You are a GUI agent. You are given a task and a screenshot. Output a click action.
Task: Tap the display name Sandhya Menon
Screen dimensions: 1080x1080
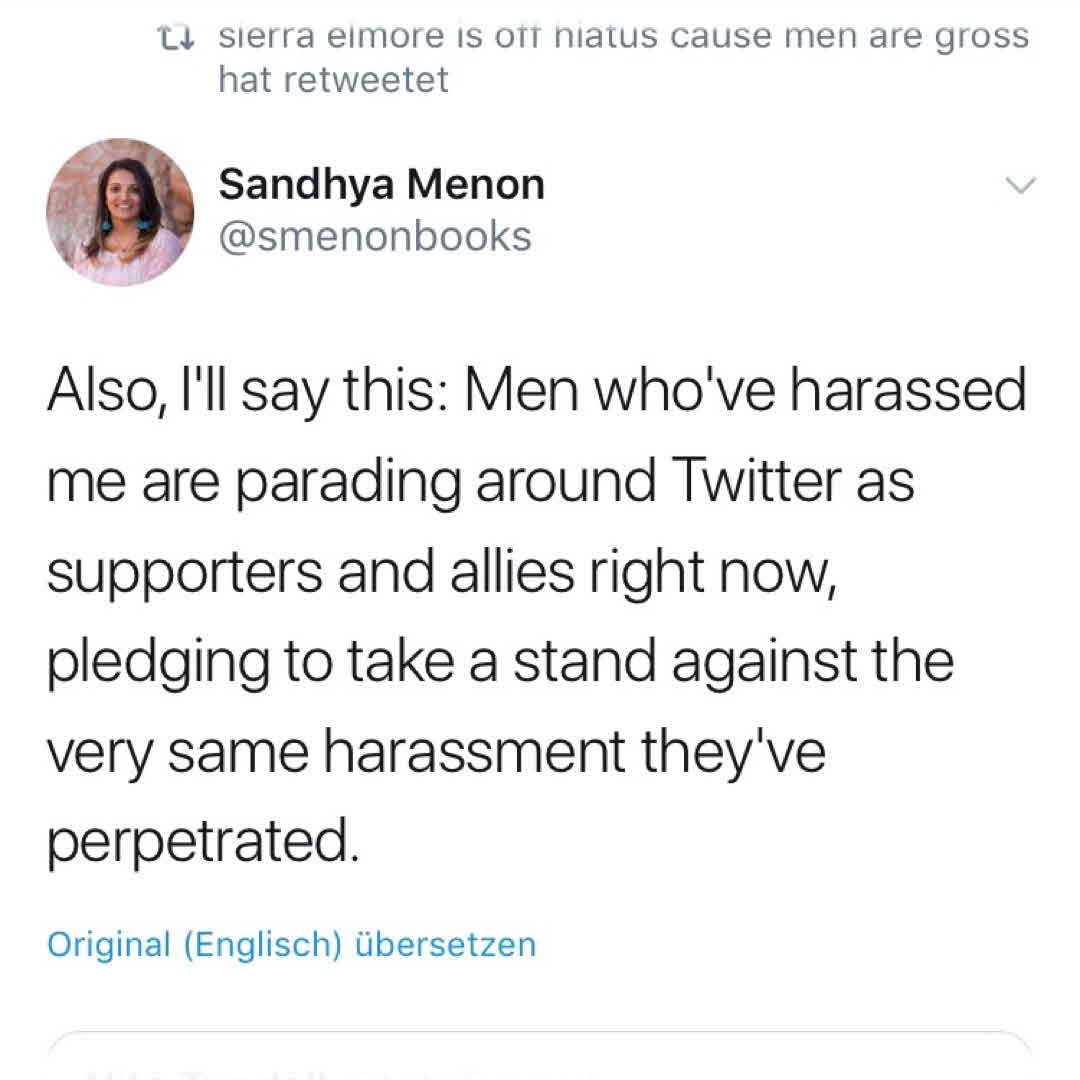[381, 185]
